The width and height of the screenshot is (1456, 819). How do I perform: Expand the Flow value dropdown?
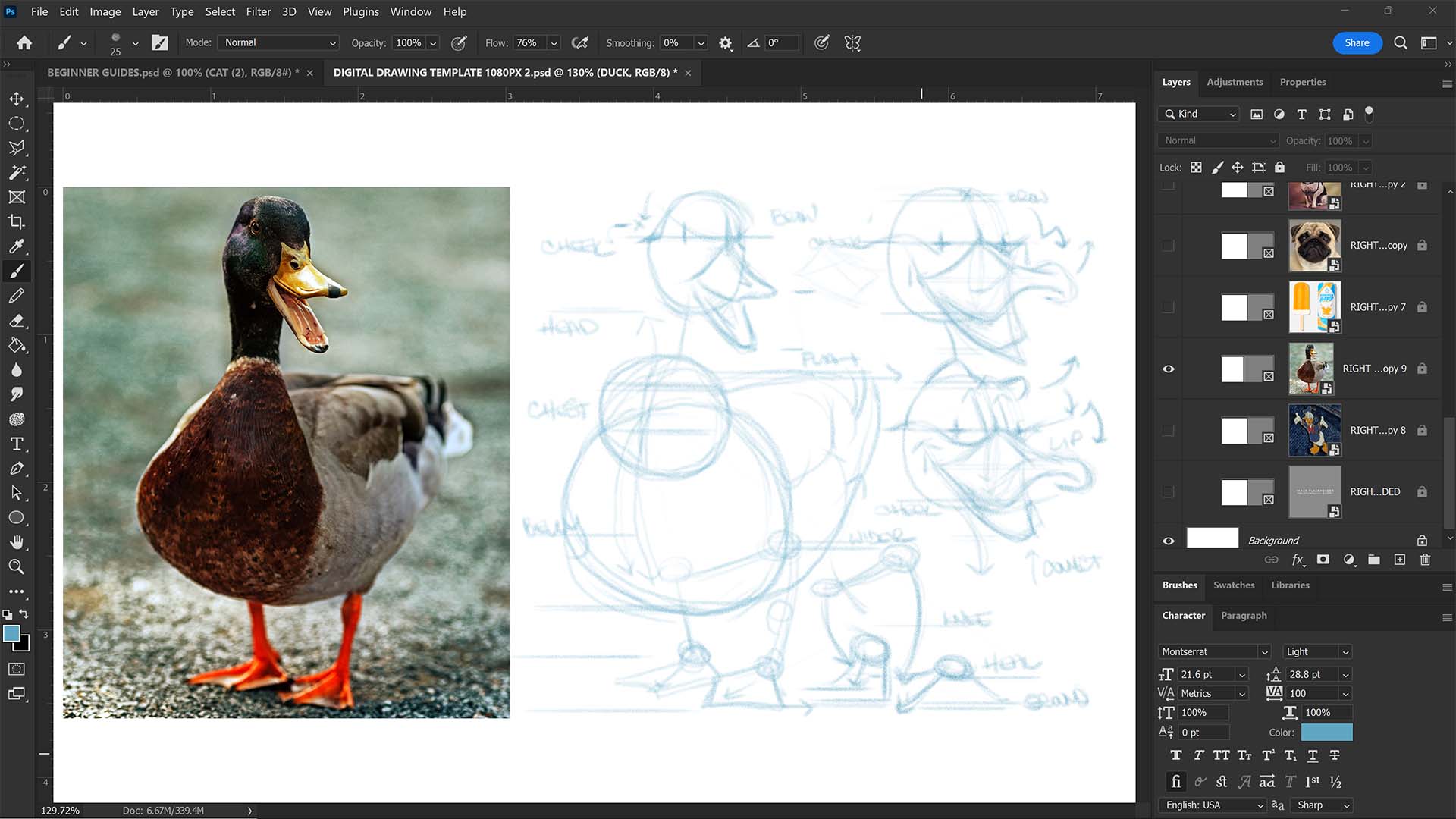coord(554,43)
